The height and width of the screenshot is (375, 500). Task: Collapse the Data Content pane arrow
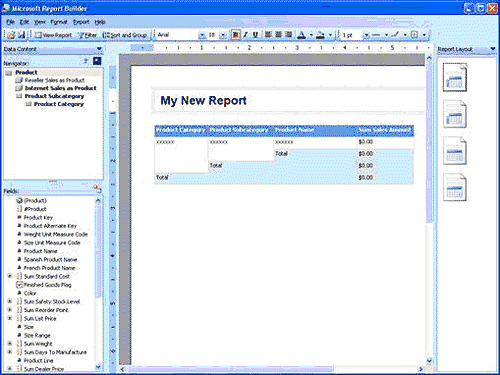99,49
